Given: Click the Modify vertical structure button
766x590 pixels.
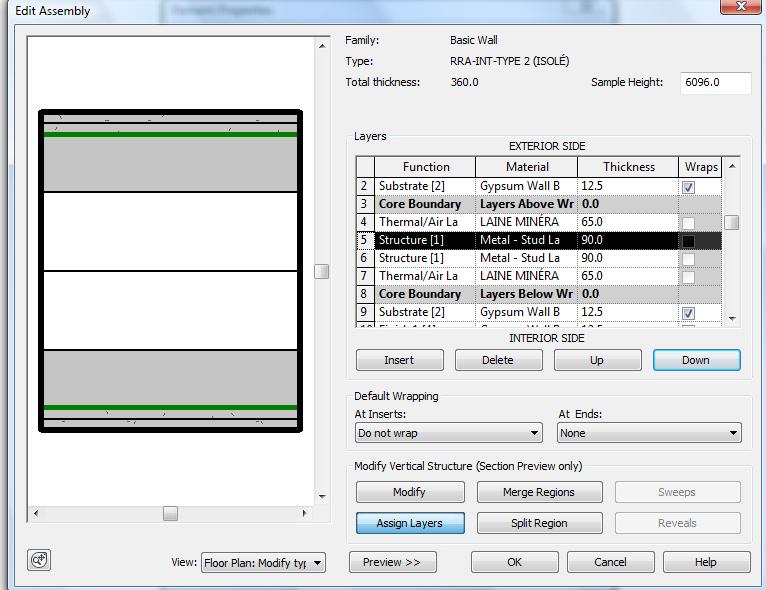Looking at the screenshot, I should (410, 492).
